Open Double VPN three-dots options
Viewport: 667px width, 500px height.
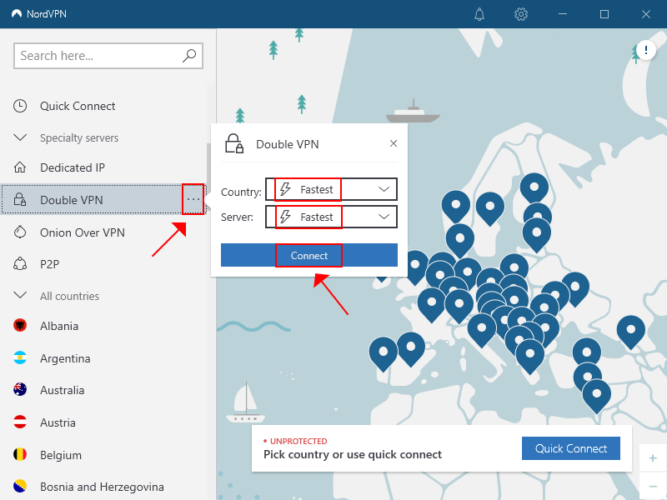193,199
